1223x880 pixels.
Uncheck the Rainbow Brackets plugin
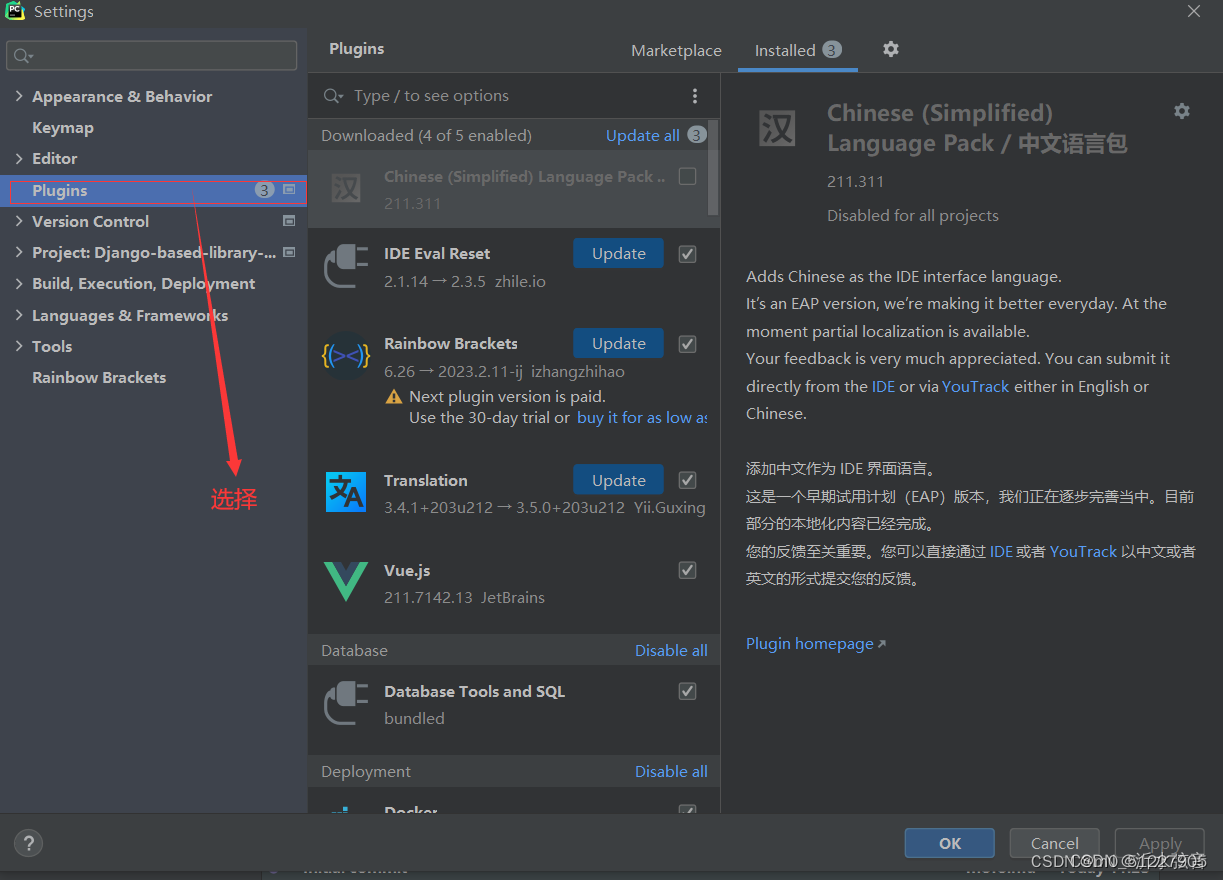click(x=687, y=343)
